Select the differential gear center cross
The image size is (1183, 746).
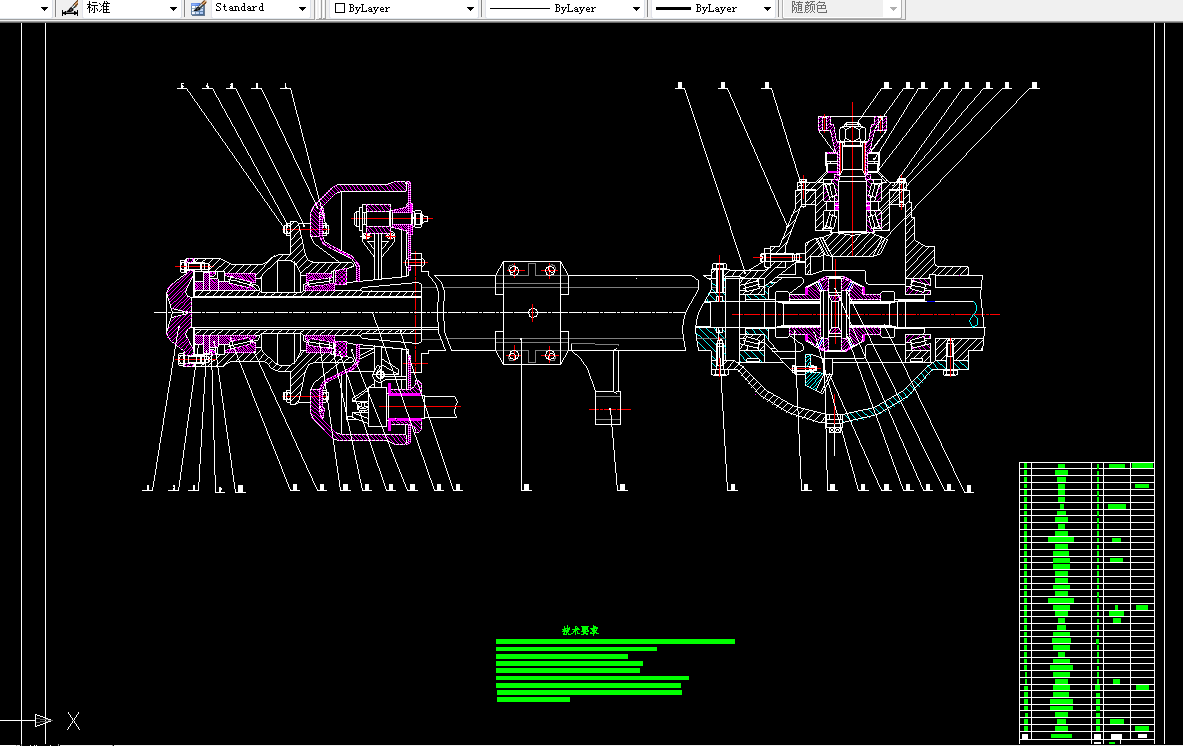click(836, 313)
